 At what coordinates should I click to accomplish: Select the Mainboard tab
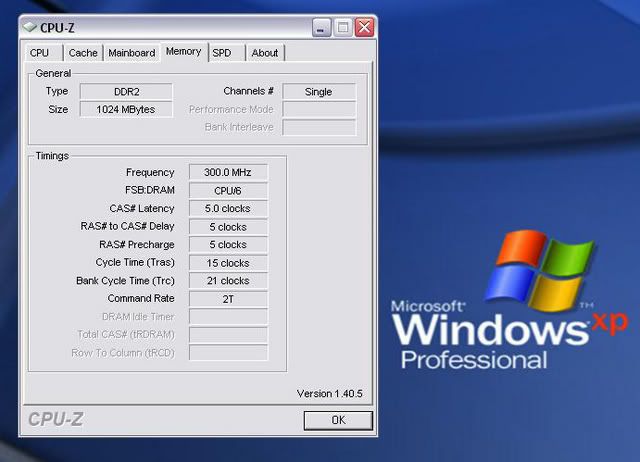[131, 53]
